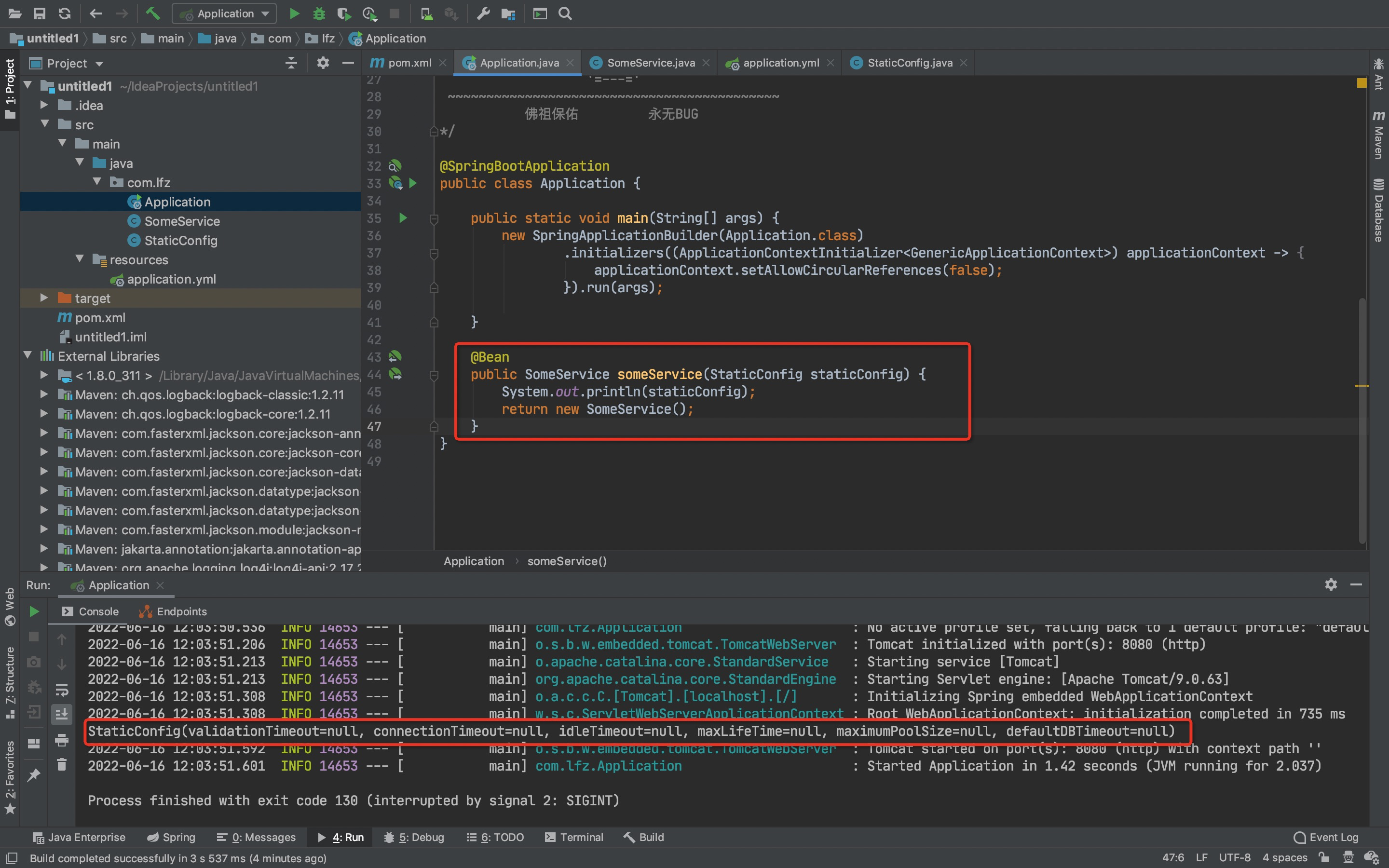This screenshot has width=1389, height=868.
Task: Toggle Soft-Wrap in the run console
Action: click(x=63, y=691)
